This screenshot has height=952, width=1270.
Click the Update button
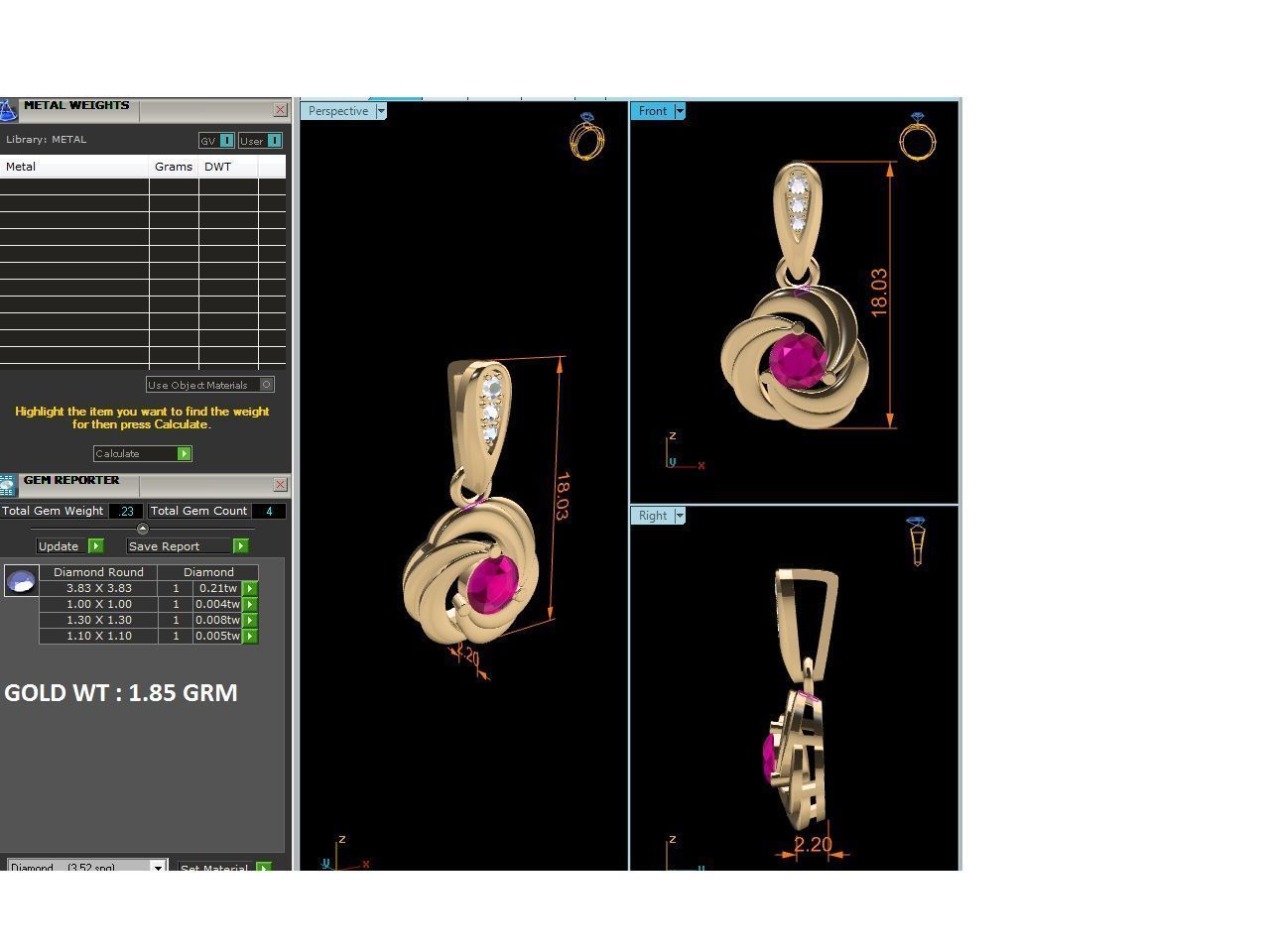pyautogui.click(x=69, y=546)
